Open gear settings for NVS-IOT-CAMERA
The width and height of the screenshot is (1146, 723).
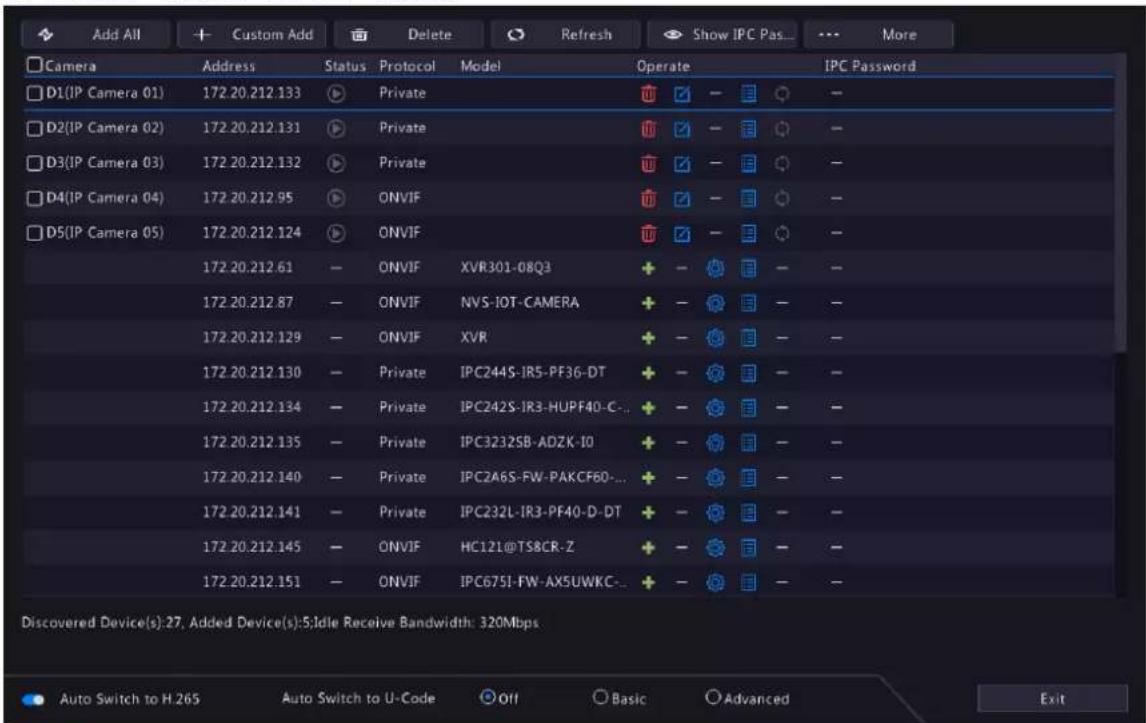click(716, 303)
